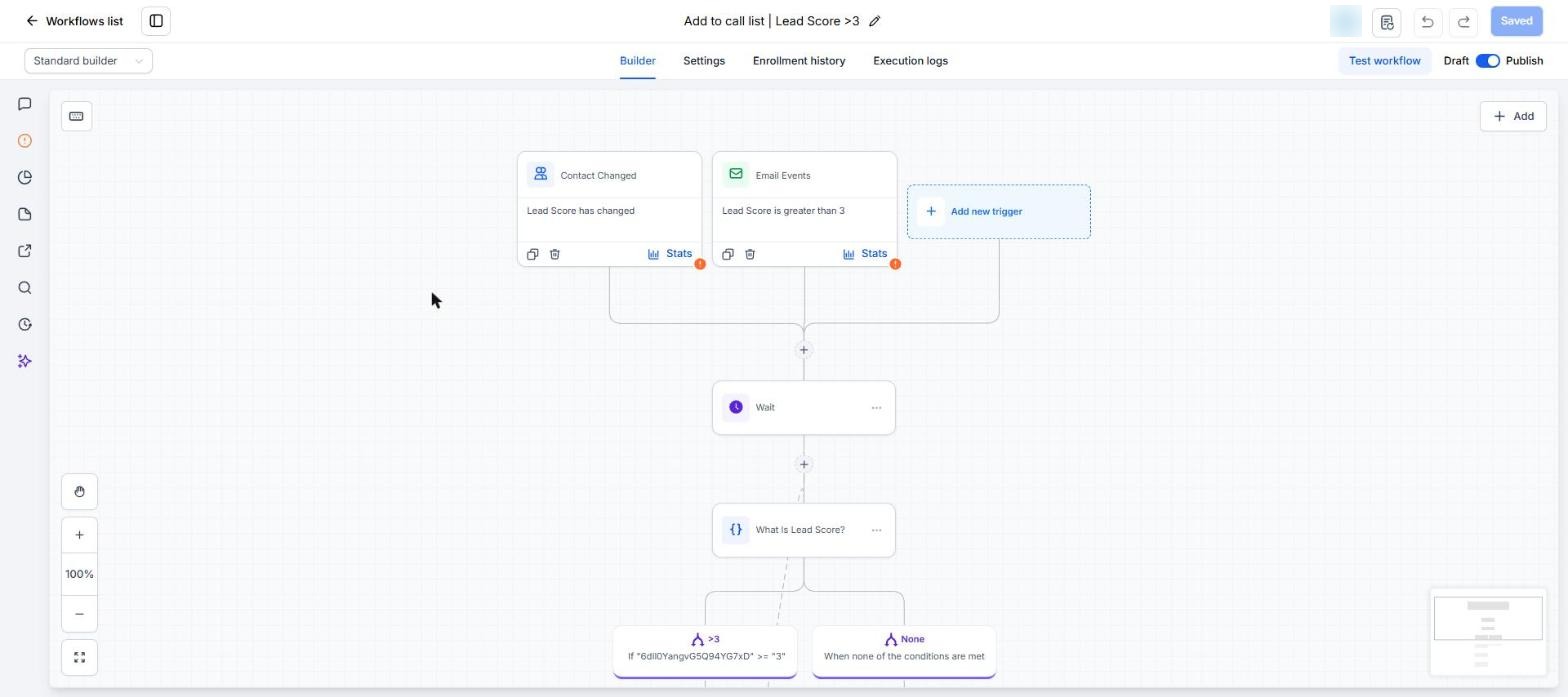The height and width of the screenshot is (697, 1568).
Task: View Stats for Contact Changed trigger
Action: coord(670,254)
